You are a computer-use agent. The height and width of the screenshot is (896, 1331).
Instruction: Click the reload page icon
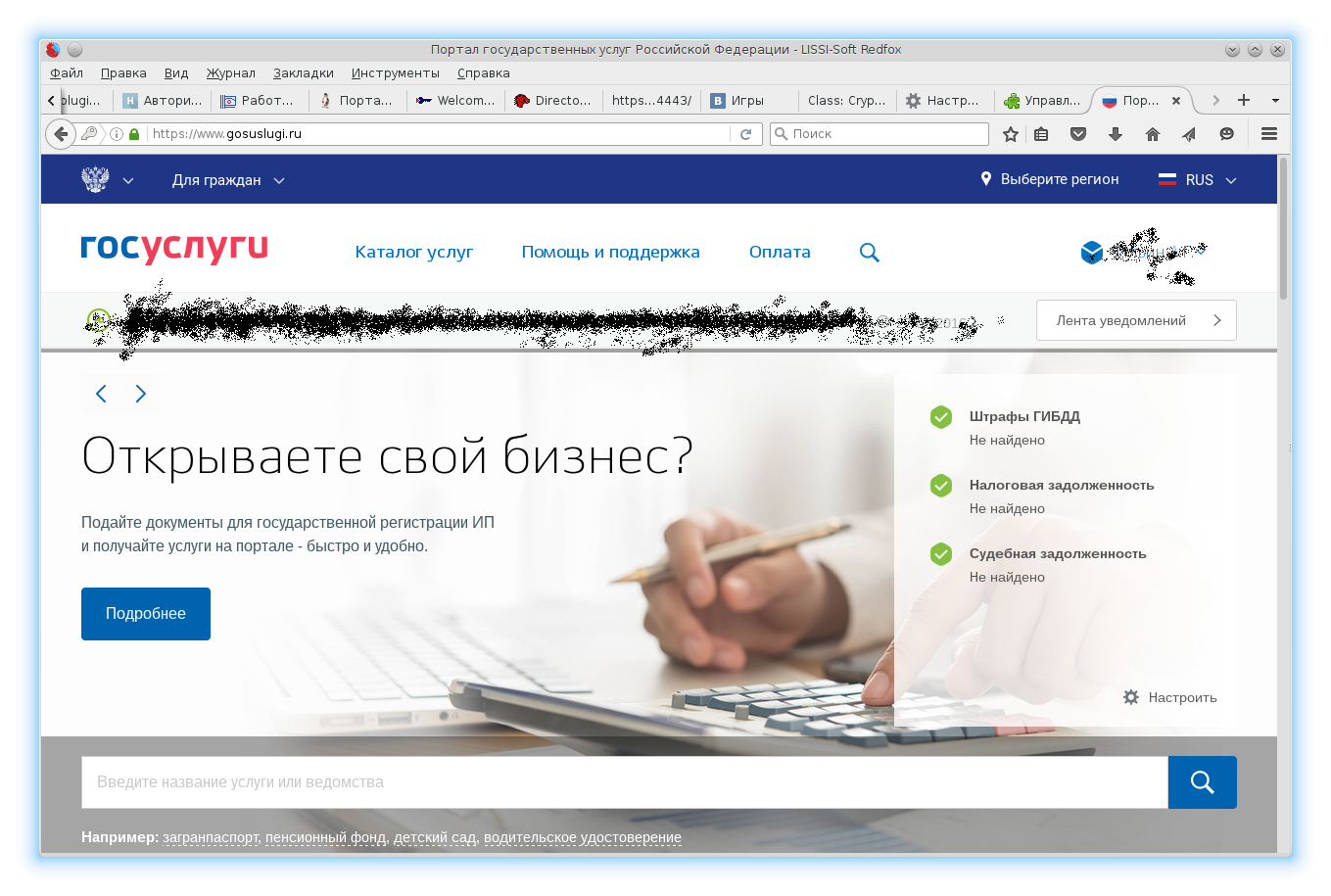tap(746, 134)
